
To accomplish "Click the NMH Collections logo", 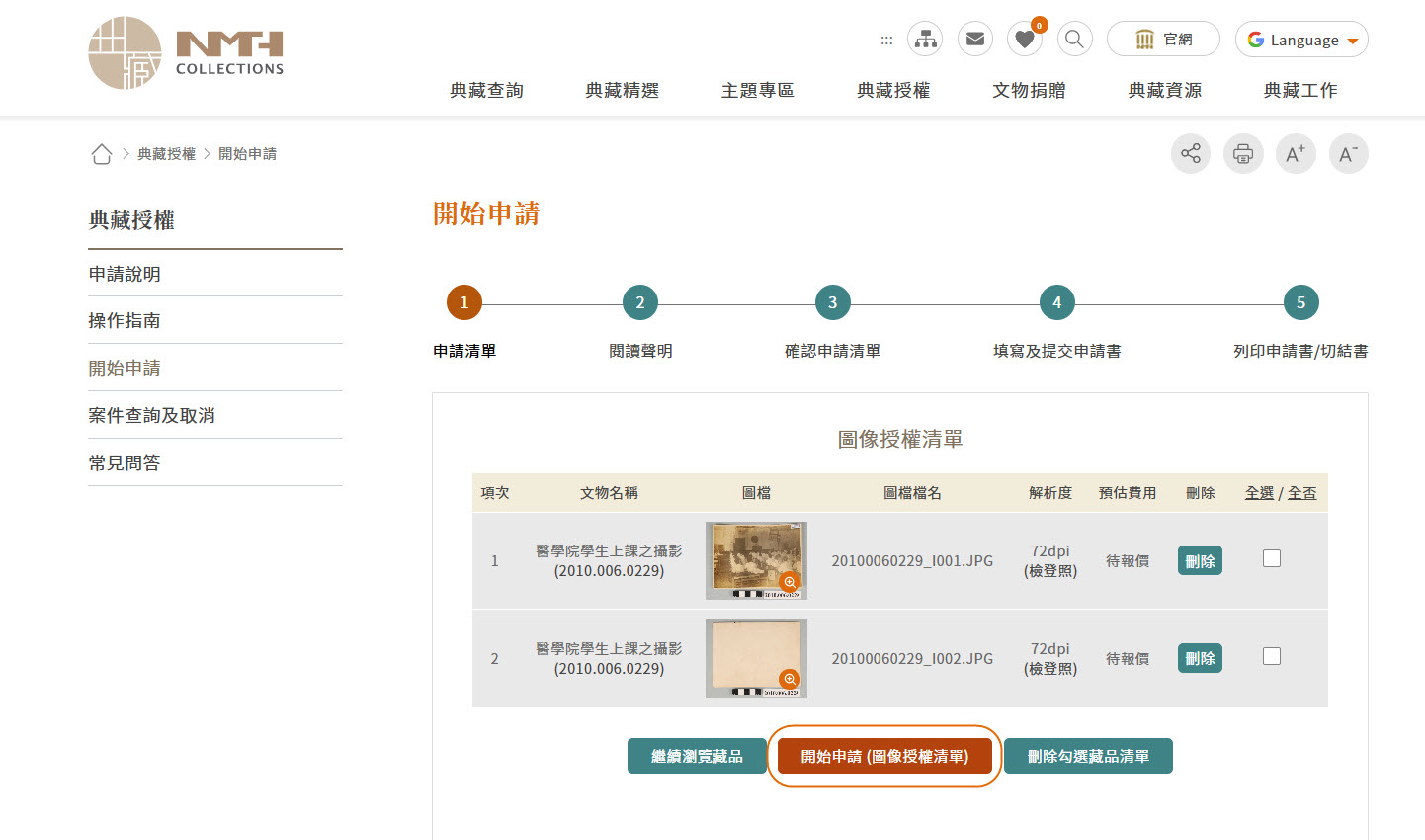I will coord(186,52).
